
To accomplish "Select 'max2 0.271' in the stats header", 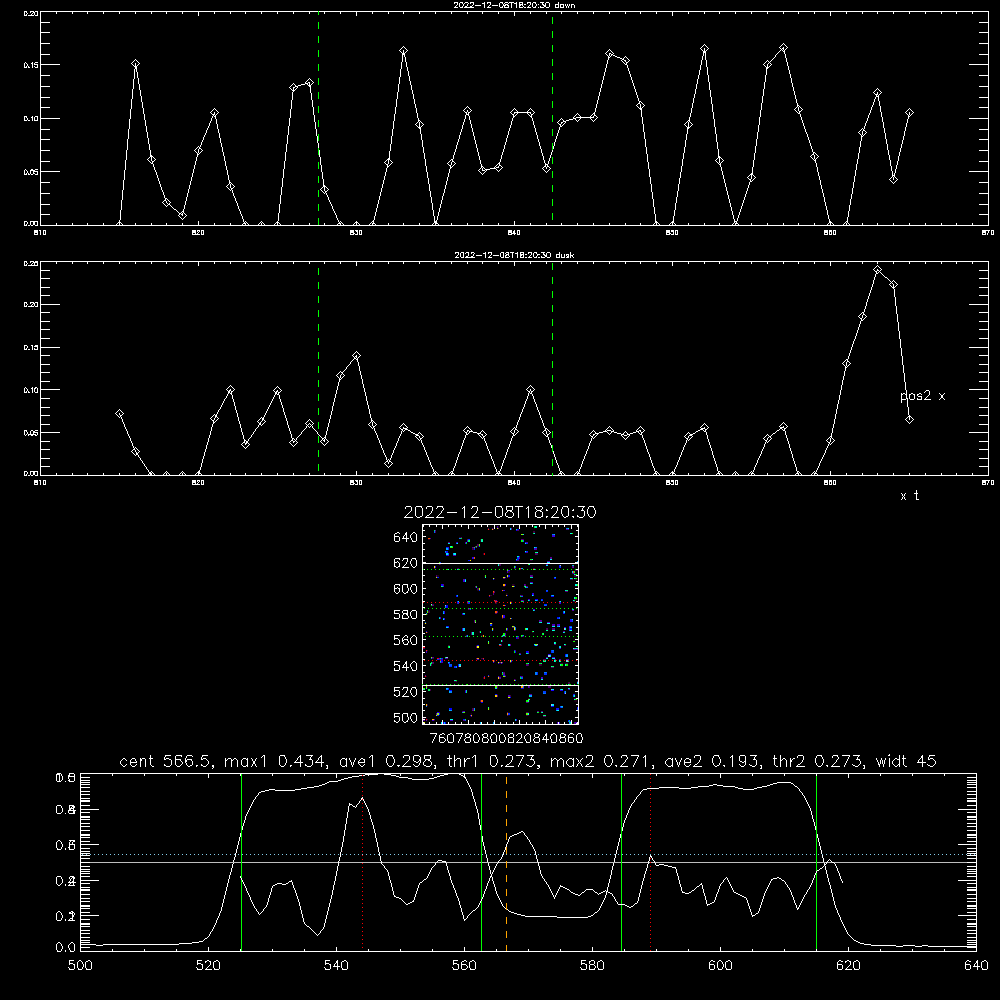I will click(x=601, y=761).
